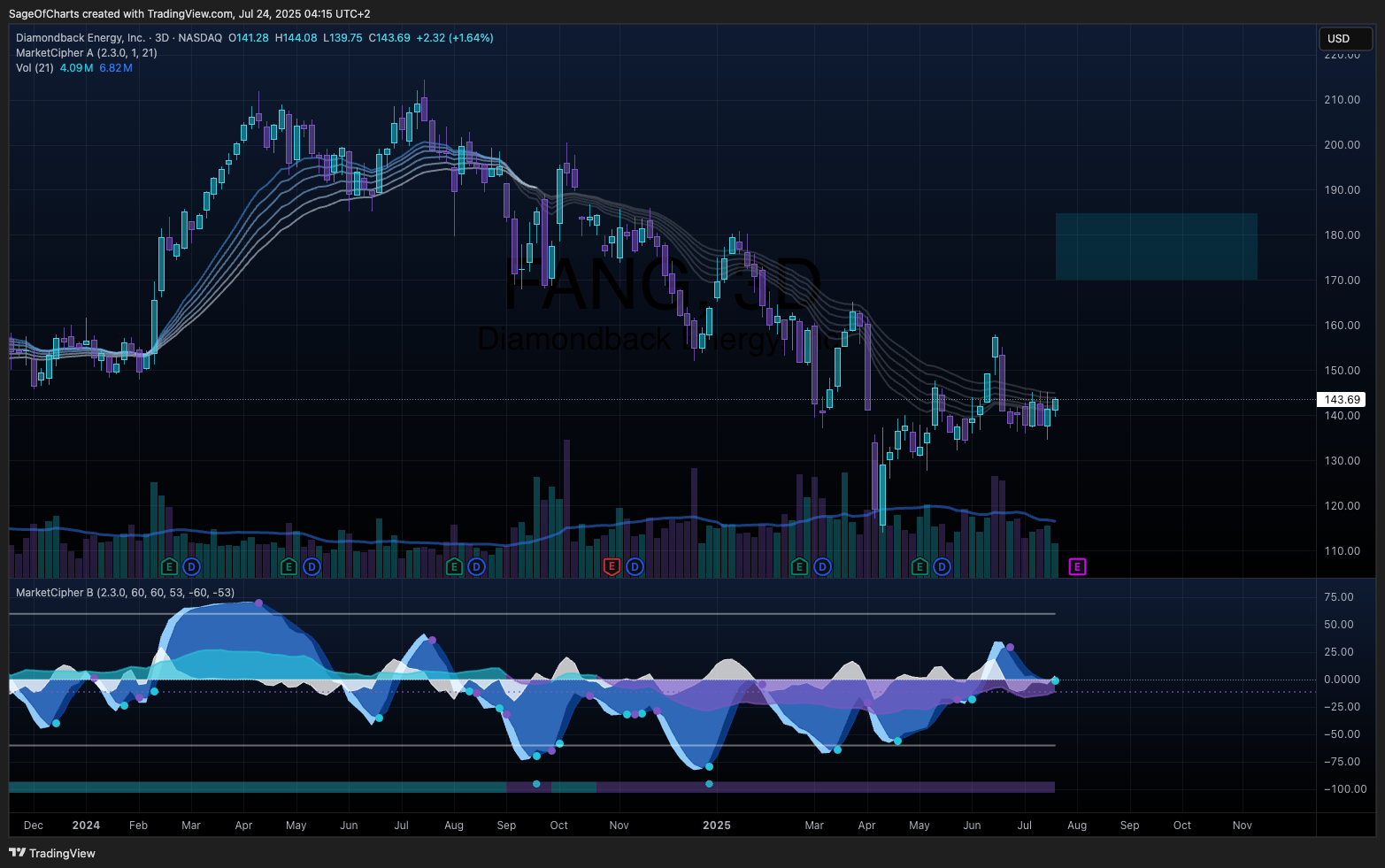Click the dividend D marker near February 2024
This screenshot has width=1385, height=868.
(191, 566)
